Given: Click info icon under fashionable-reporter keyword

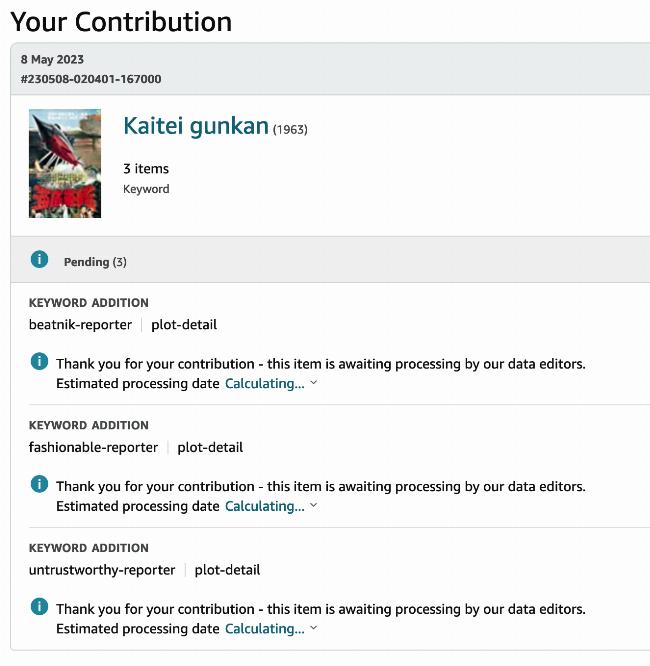Looking at the screenshot, I should 40,484.
